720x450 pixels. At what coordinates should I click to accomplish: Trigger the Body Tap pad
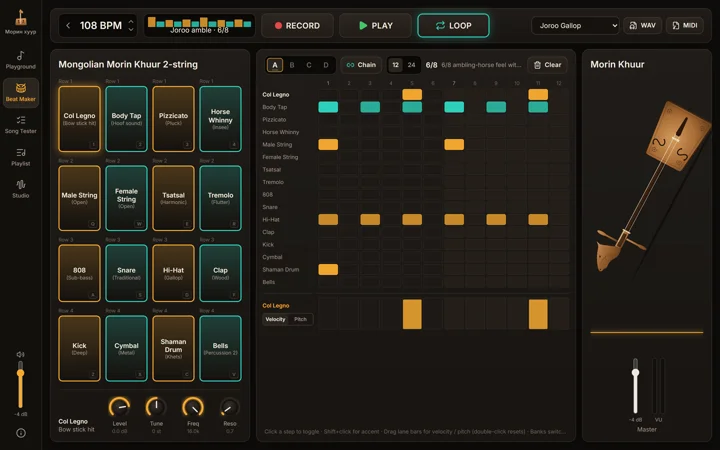[126, 119]
